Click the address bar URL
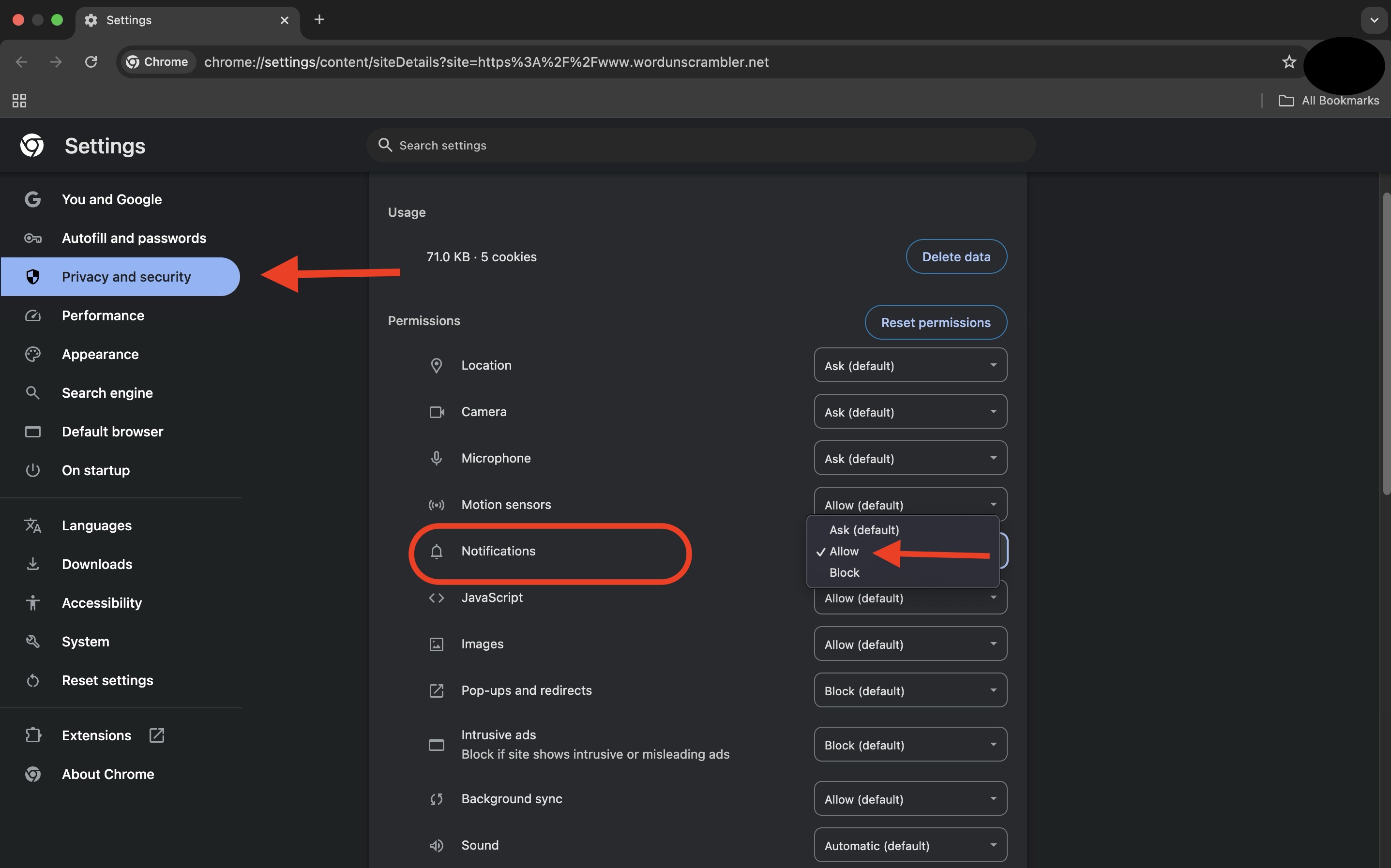1391x868 pixels. (486, 61)
